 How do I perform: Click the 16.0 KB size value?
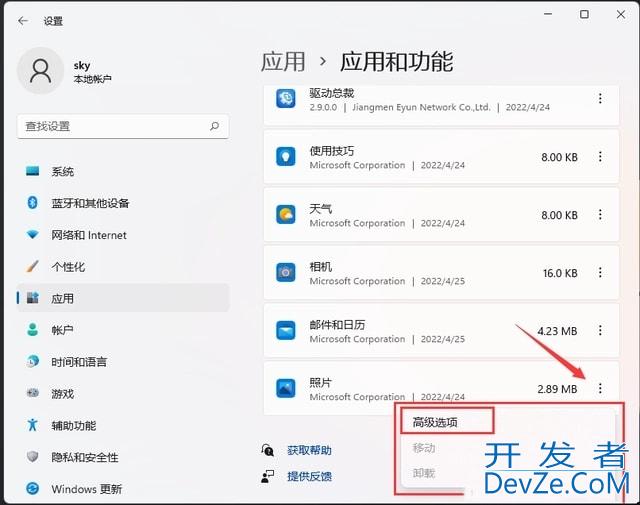click(560, 273)
